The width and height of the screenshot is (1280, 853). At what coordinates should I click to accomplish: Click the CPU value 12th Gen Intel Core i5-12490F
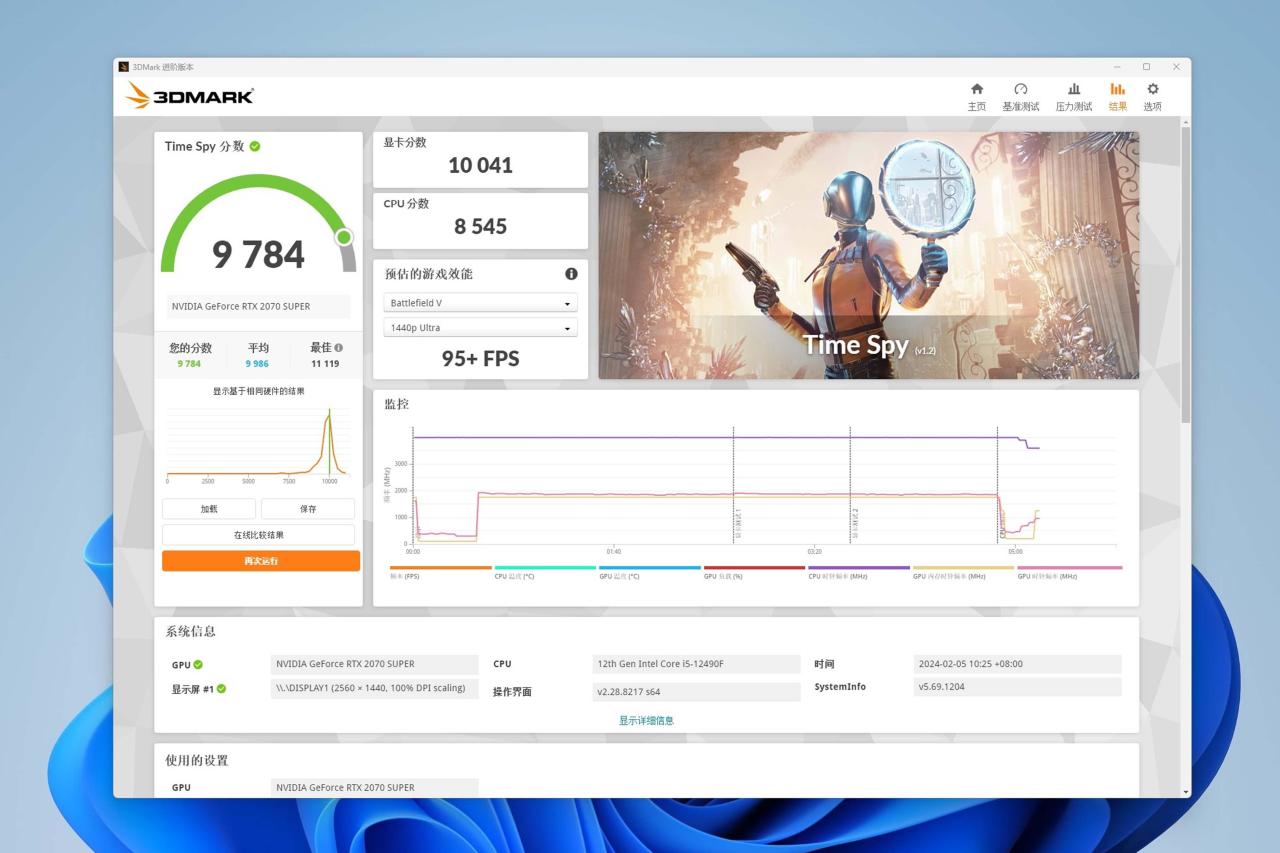(697, 664)
